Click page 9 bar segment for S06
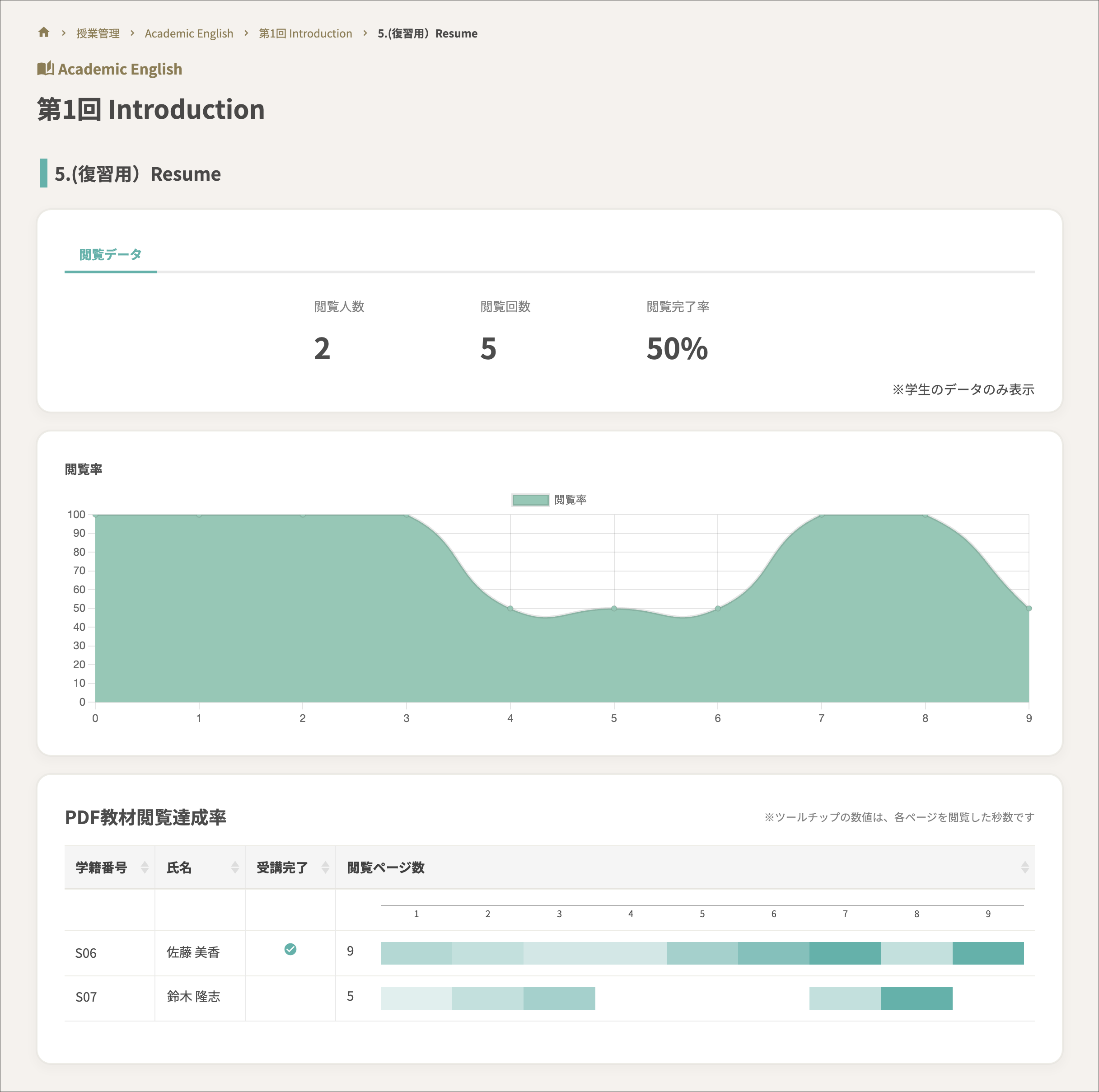Image resolution: width=1099 pixels, height=1092 pixels. pos(988,953)
